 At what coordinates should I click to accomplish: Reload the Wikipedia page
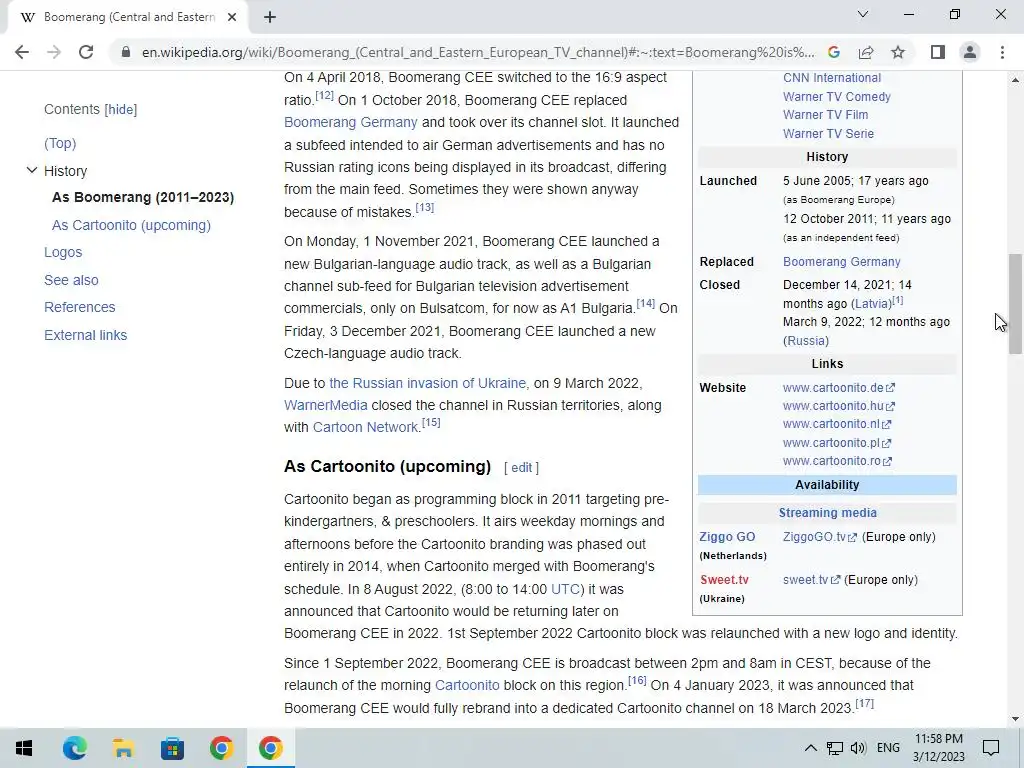pos(86,52)
